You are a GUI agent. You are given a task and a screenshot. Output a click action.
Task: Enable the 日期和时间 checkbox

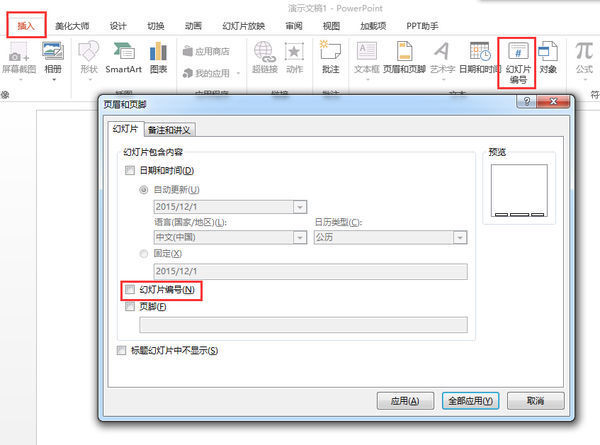coord(129,171)
